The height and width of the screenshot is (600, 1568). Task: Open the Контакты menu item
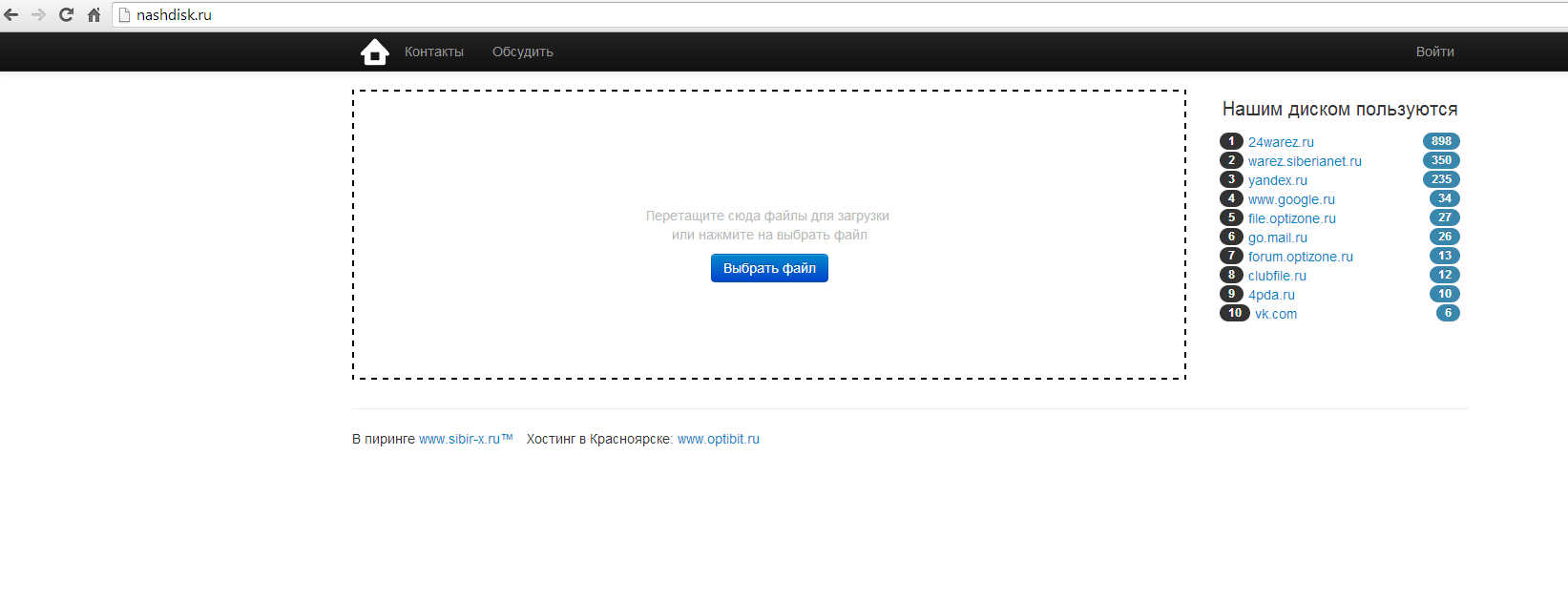point(433,52)
